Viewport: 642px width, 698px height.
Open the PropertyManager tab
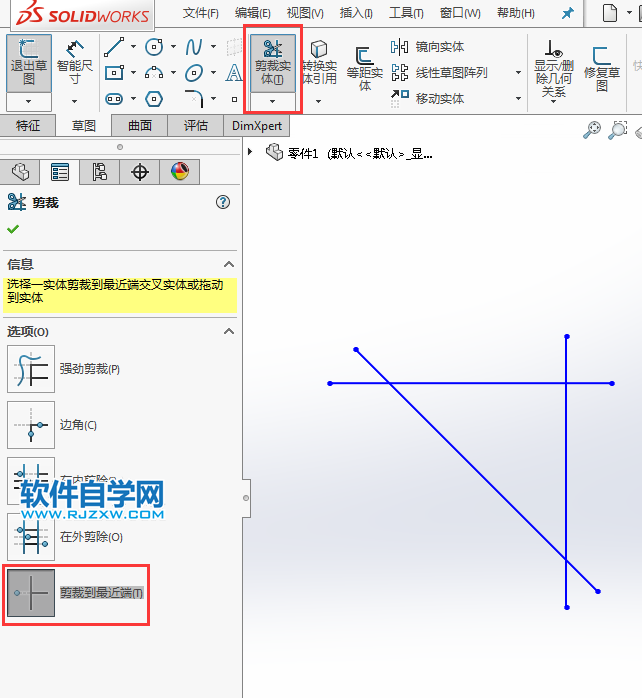[60, 172]
